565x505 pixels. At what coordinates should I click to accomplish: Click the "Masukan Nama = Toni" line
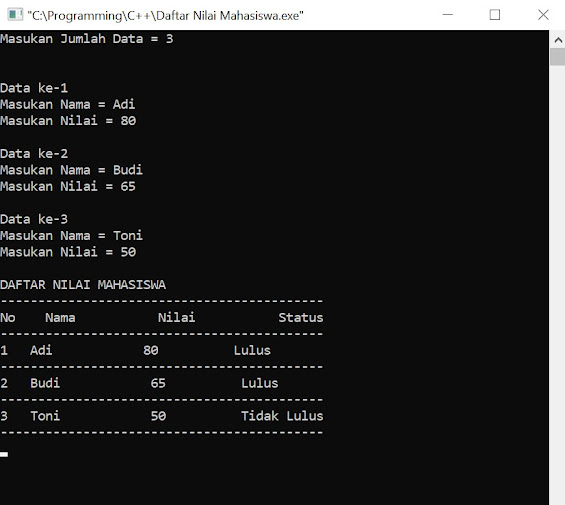point(71,236)
